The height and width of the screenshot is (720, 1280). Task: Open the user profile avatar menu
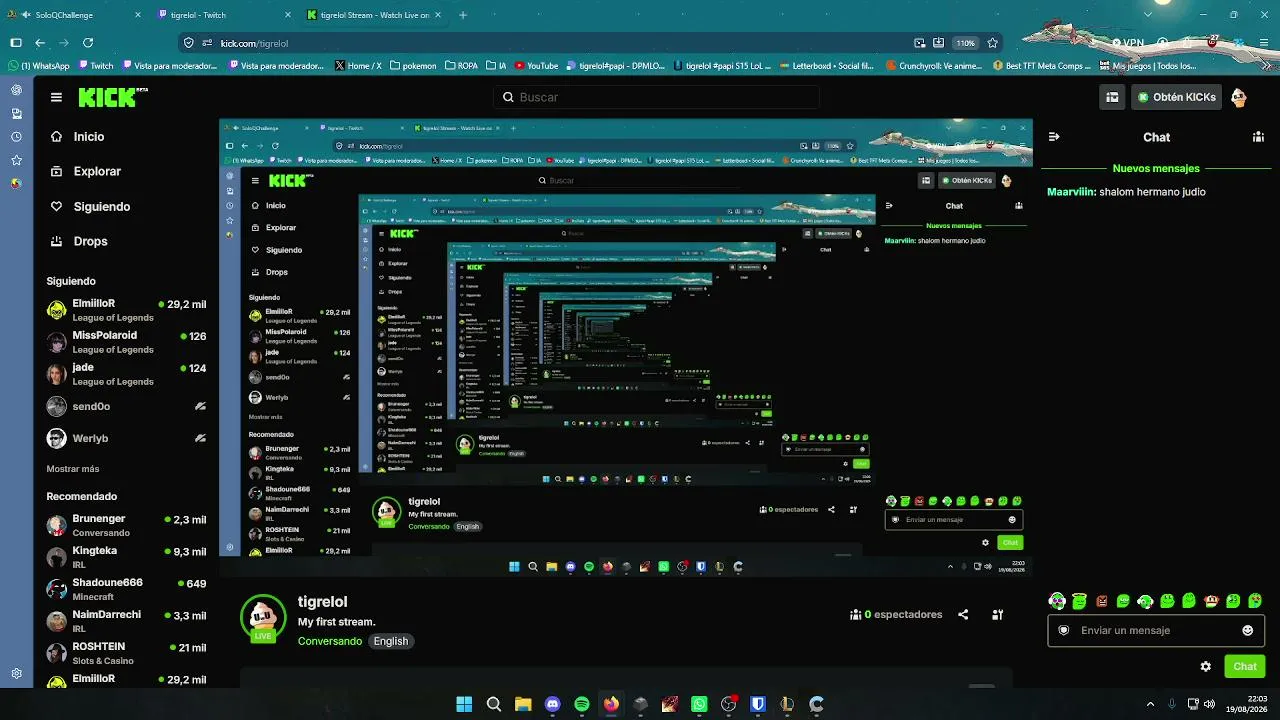coord(1239,97)
